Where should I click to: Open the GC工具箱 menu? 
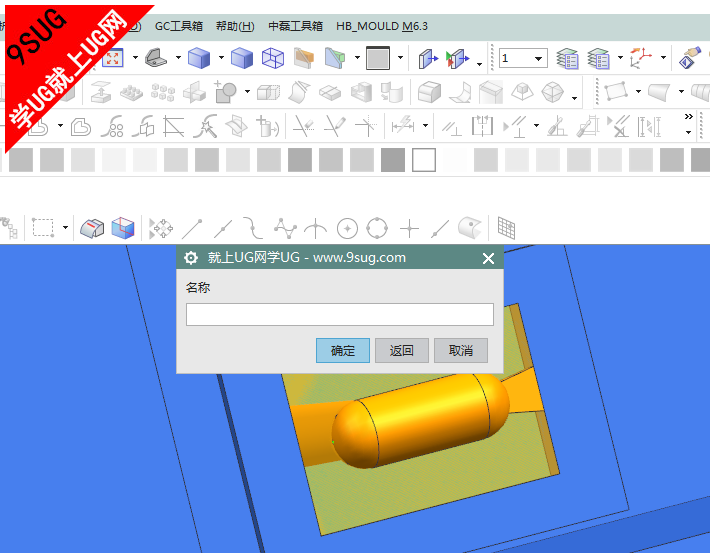pos(178,26)
